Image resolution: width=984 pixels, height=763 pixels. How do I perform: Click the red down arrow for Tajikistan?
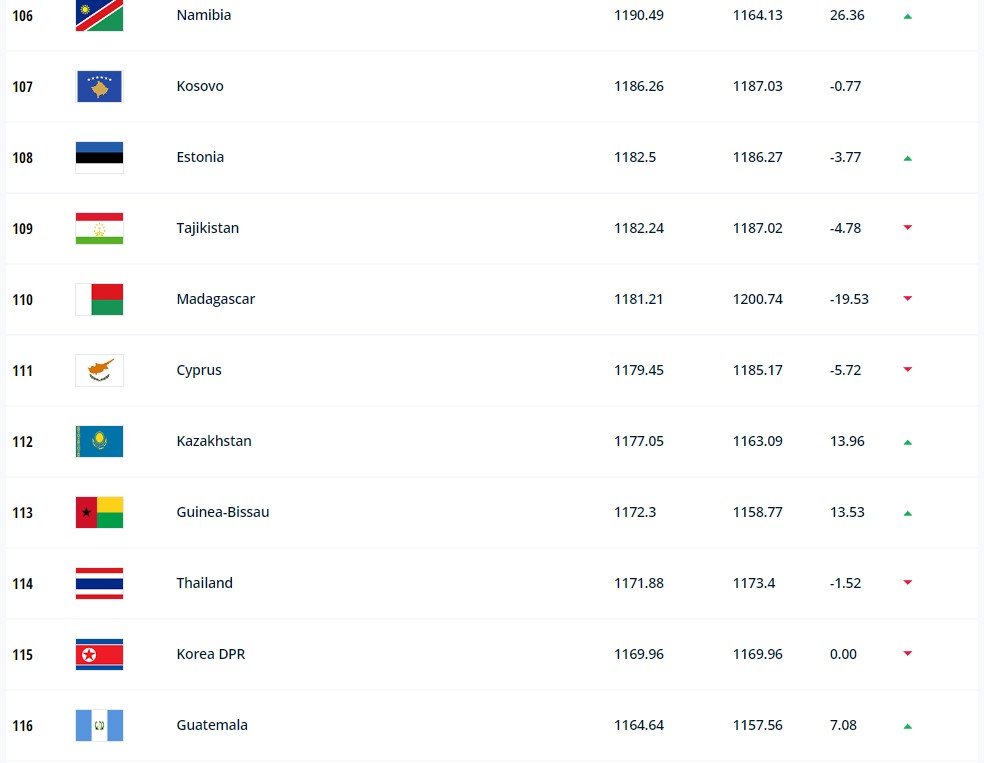click(907, 227)
